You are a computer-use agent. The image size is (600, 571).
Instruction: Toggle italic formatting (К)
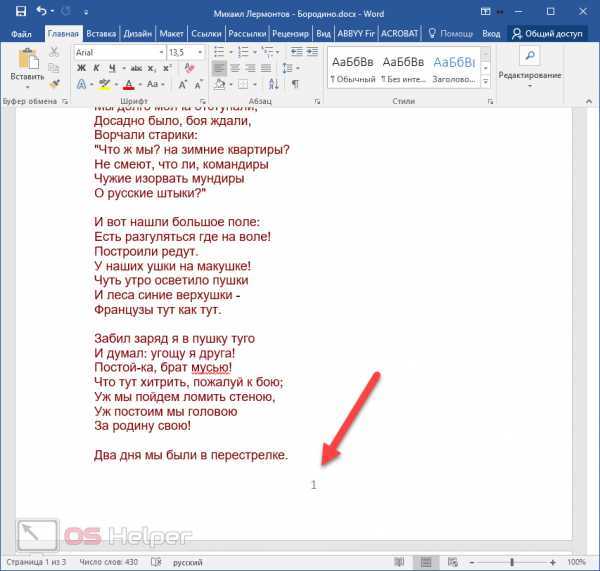pyautogui.click(x=94, y=68)
